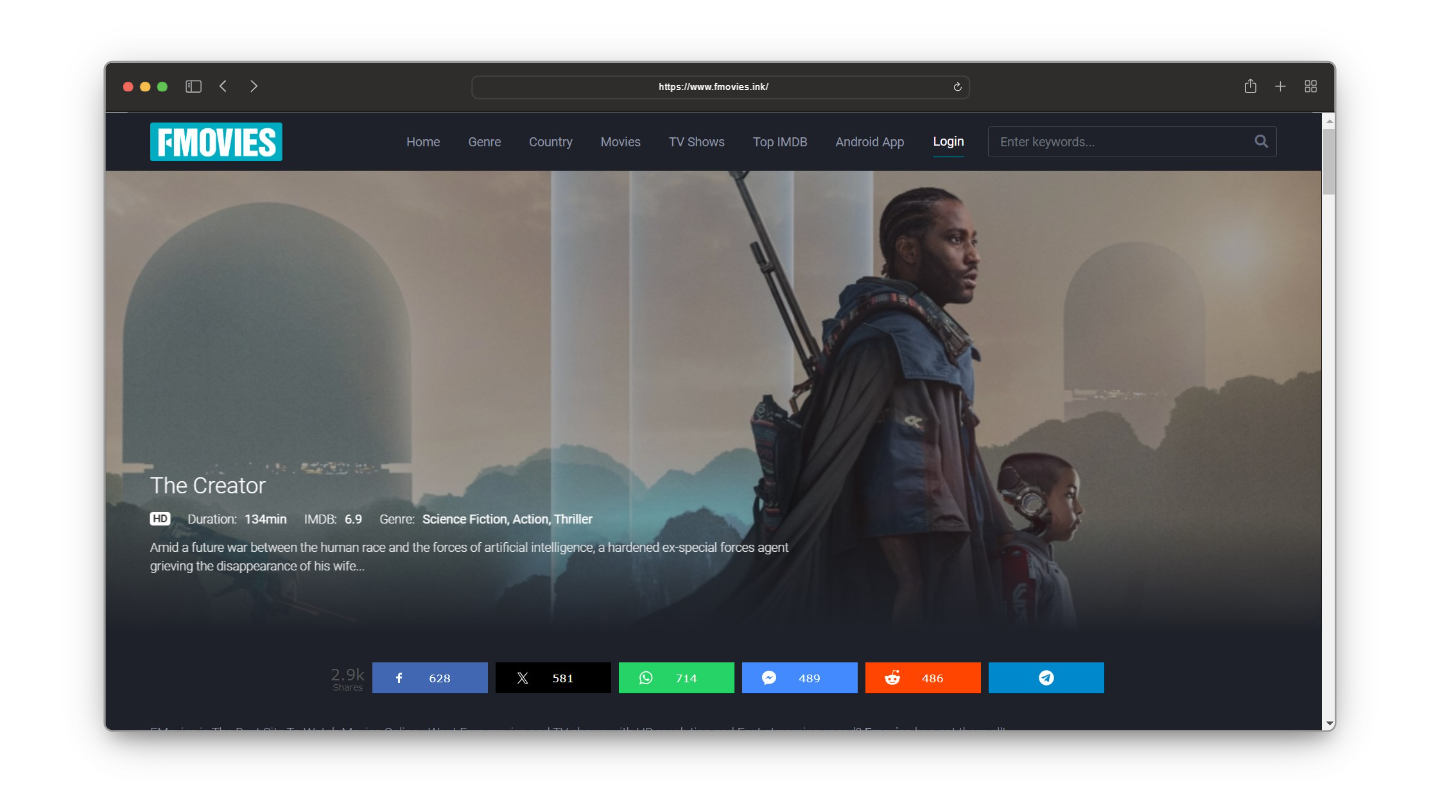Open the Genre menu
Viewport: 1440px width, 810px height.
484,142
